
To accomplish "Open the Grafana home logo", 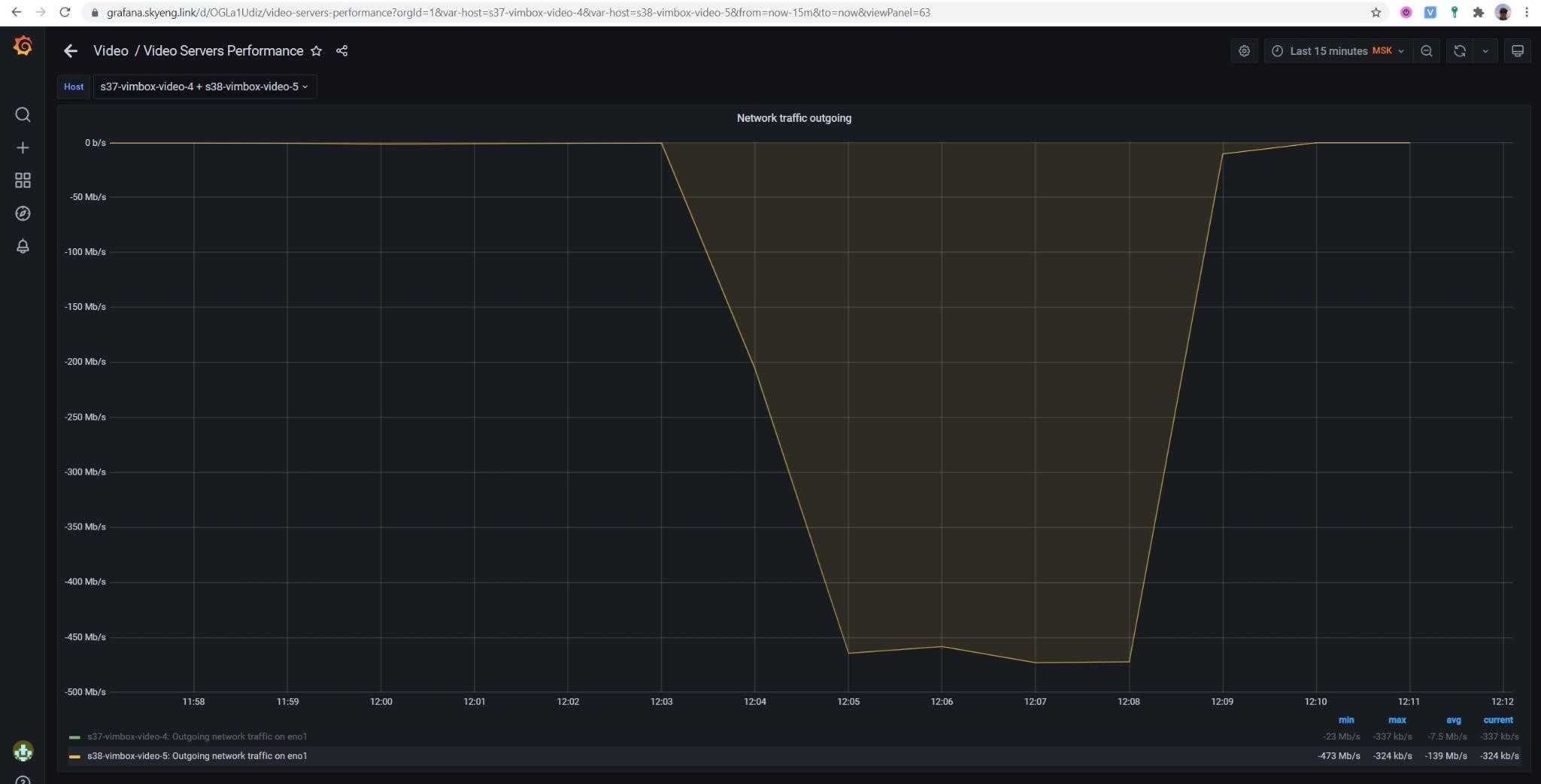I will [23, 47].
